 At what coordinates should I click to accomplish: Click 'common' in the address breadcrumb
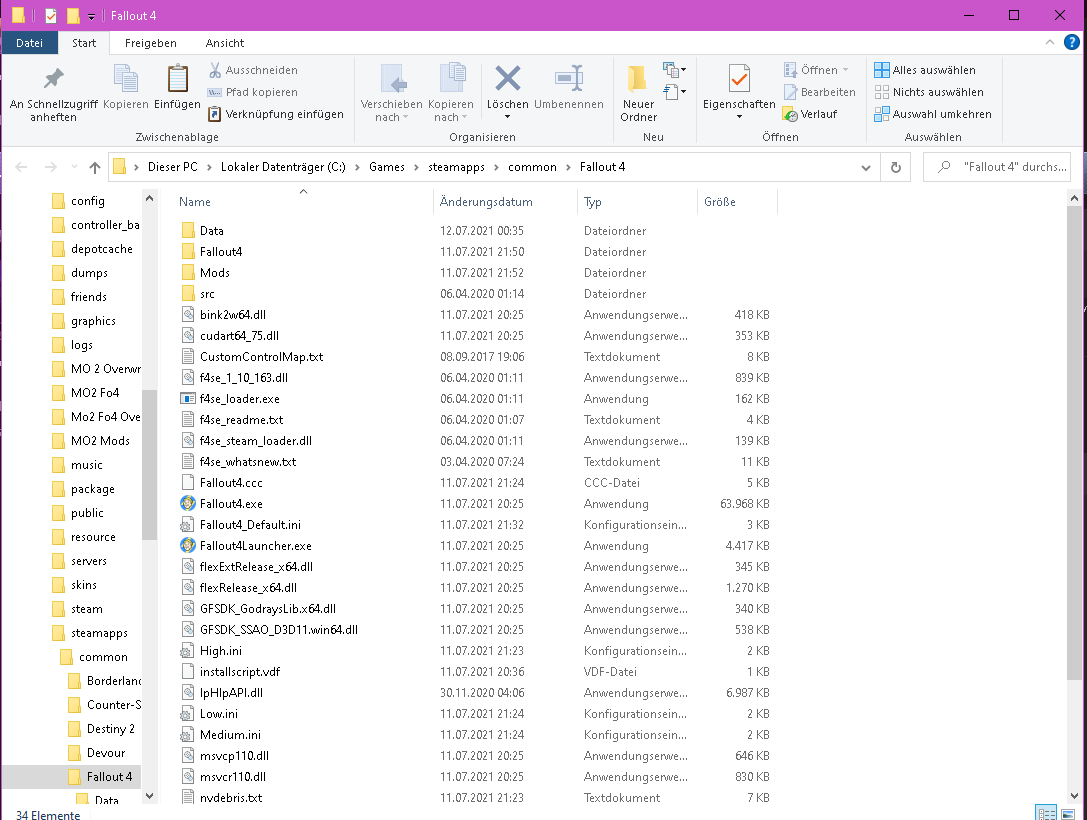click(532, 167)
